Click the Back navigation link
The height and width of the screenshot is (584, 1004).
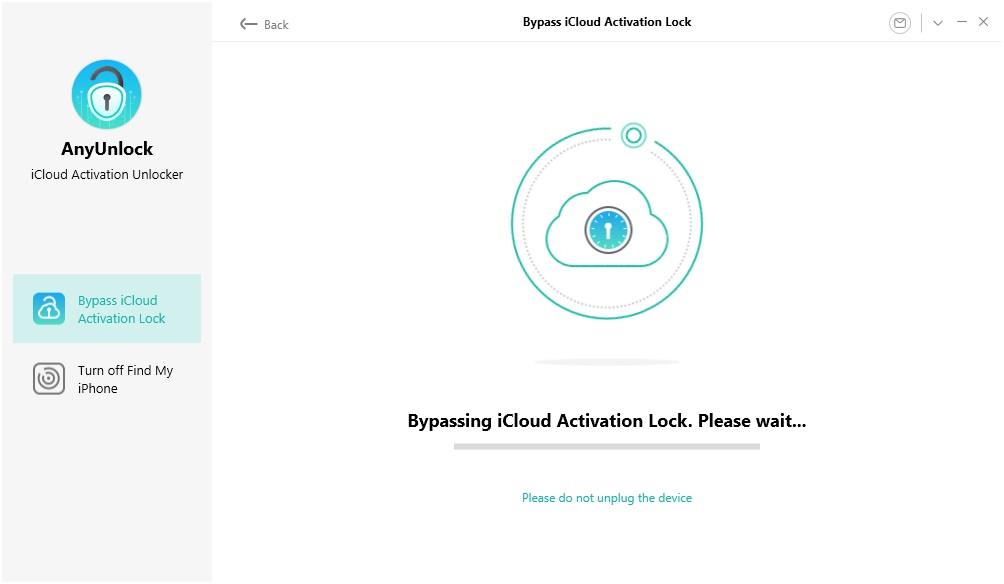click(264, 24)
